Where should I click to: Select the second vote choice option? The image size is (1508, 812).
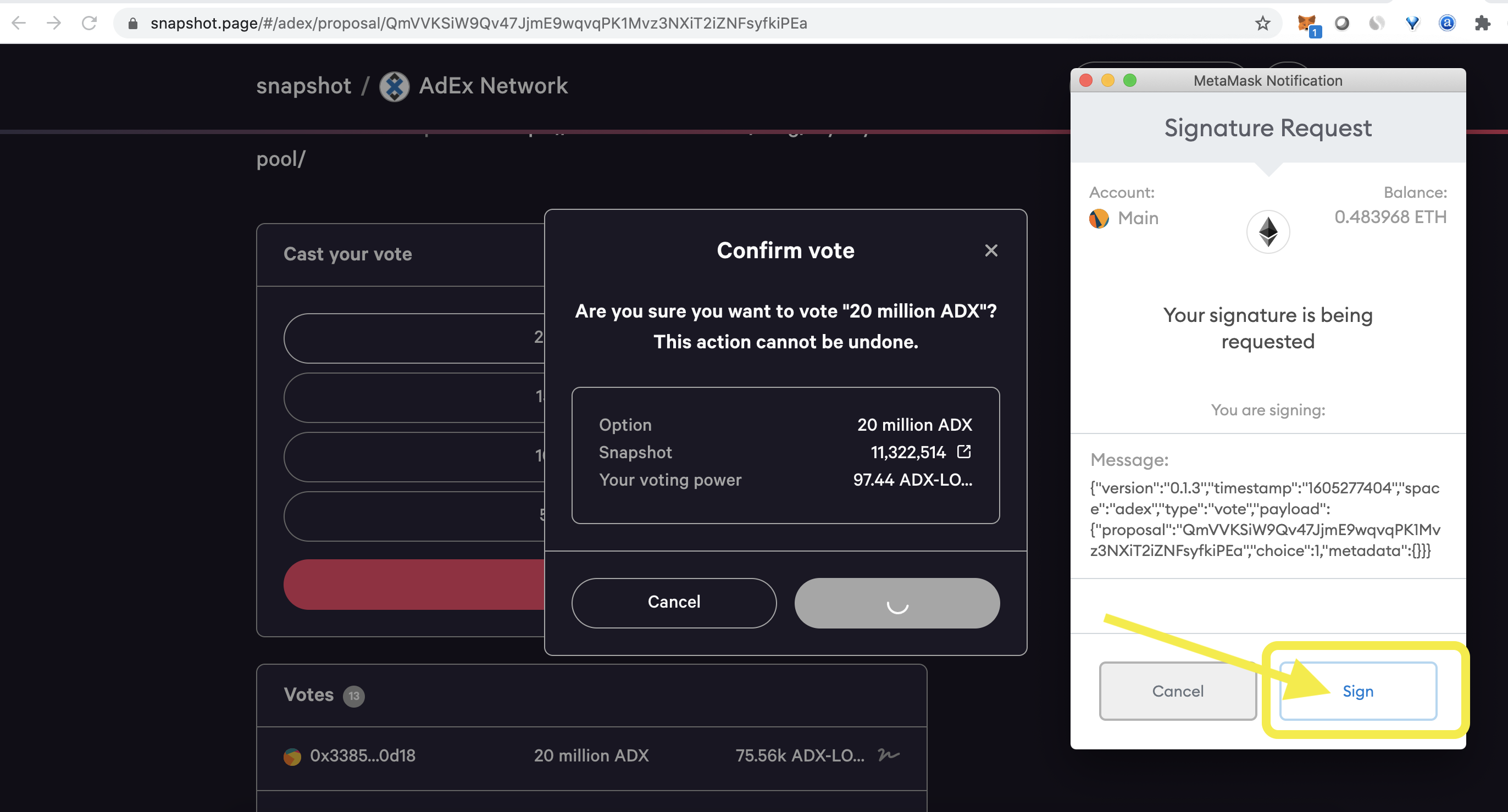click(414, 397)
